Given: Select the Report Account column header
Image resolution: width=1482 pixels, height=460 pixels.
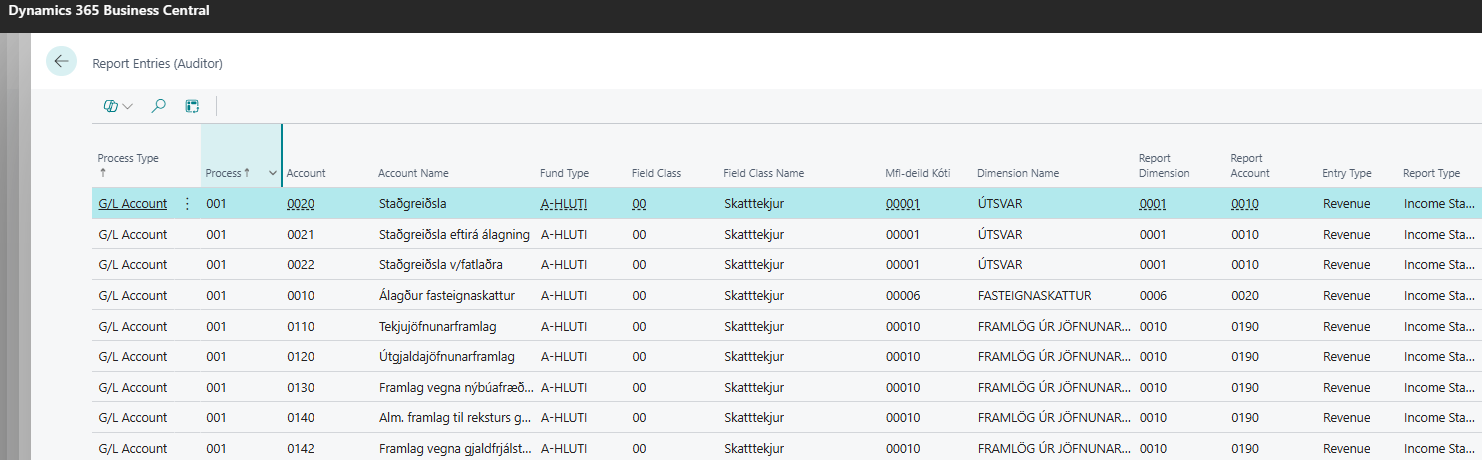Looking at the screenshot, I should tap(1250, 165).
